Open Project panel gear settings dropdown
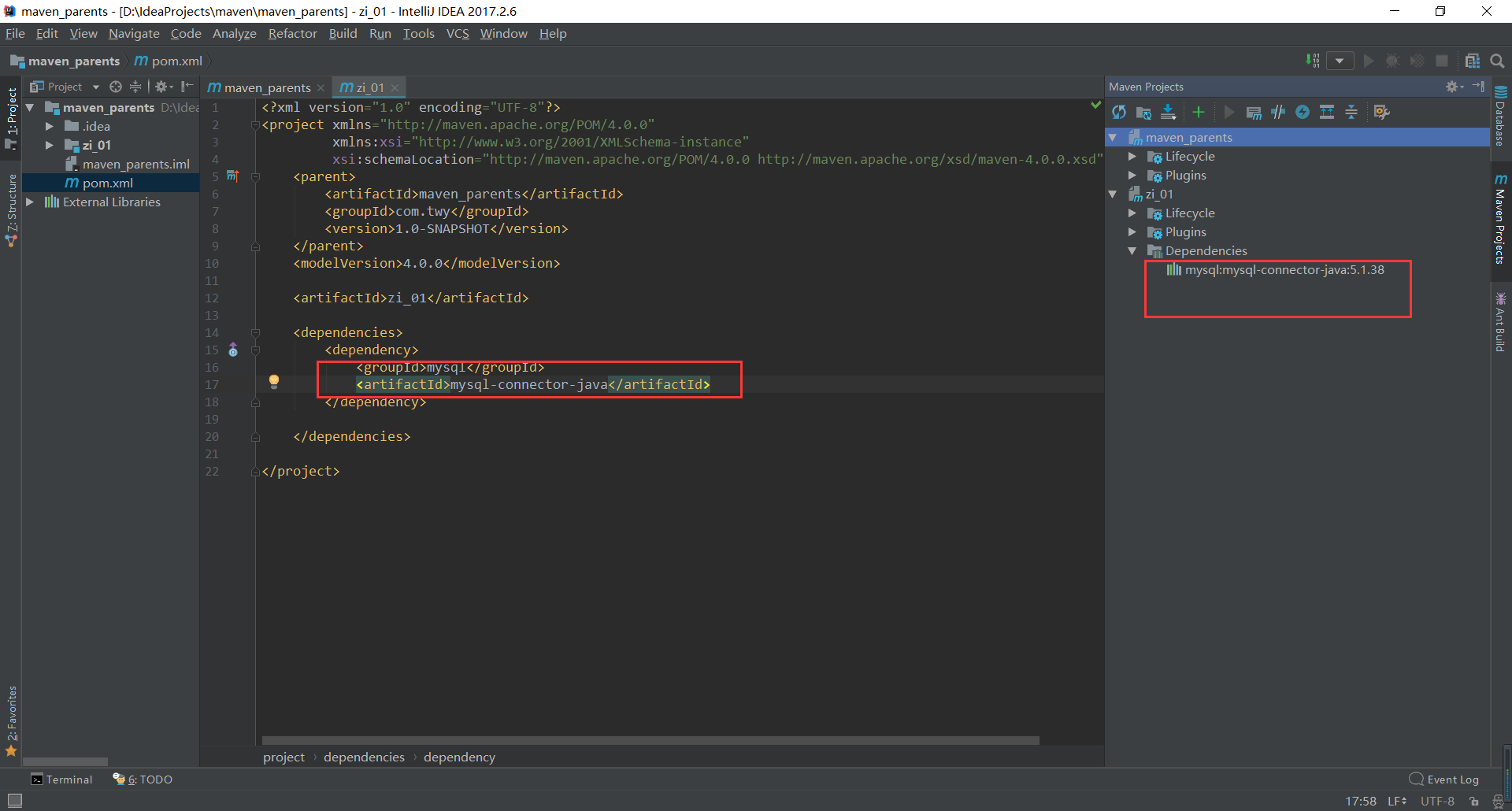Image resolution: width=1512 pixels, height=811 pixels. [x=163, y=87]
